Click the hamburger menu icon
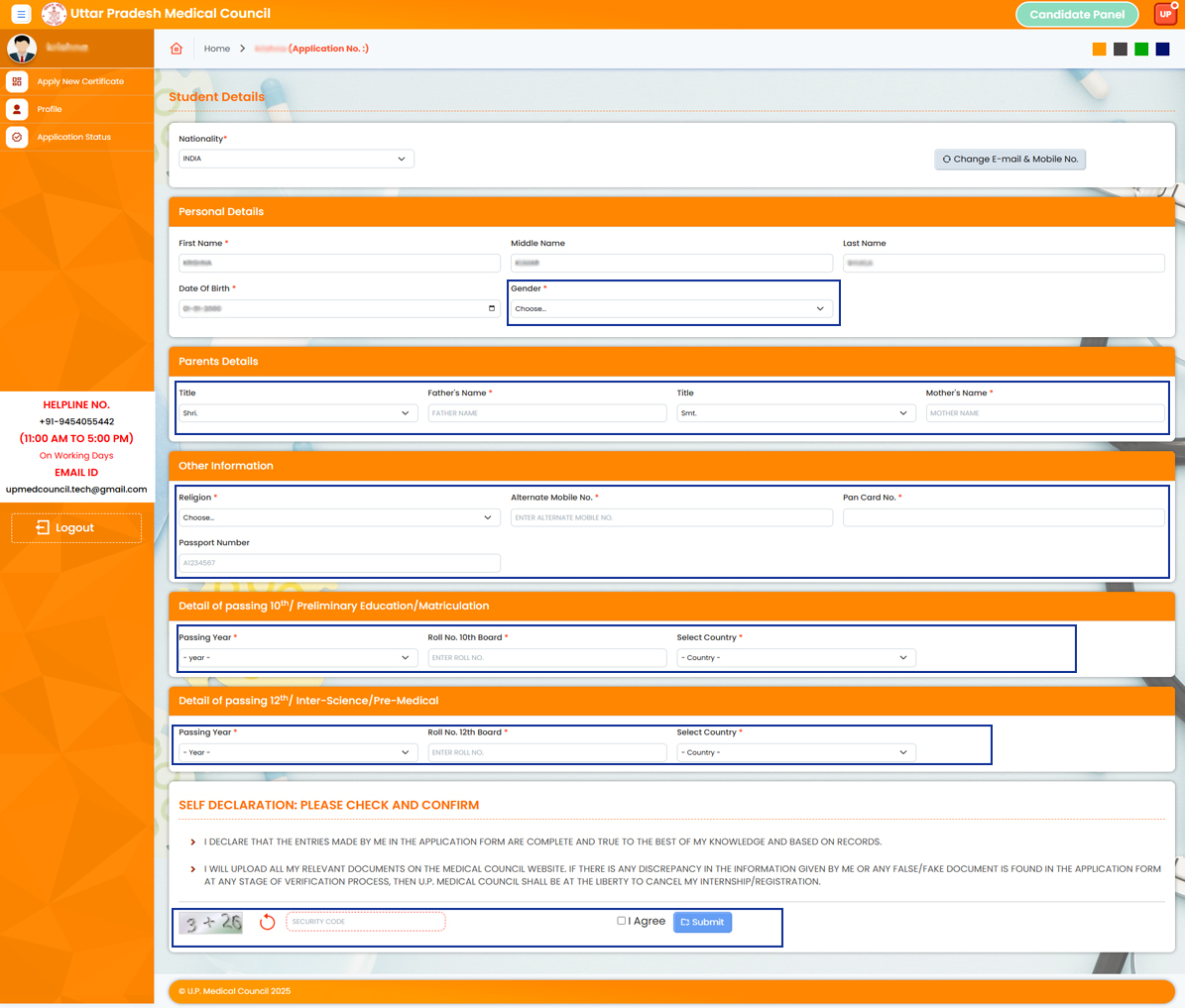 pyautogui.click(x=21, y=14)
